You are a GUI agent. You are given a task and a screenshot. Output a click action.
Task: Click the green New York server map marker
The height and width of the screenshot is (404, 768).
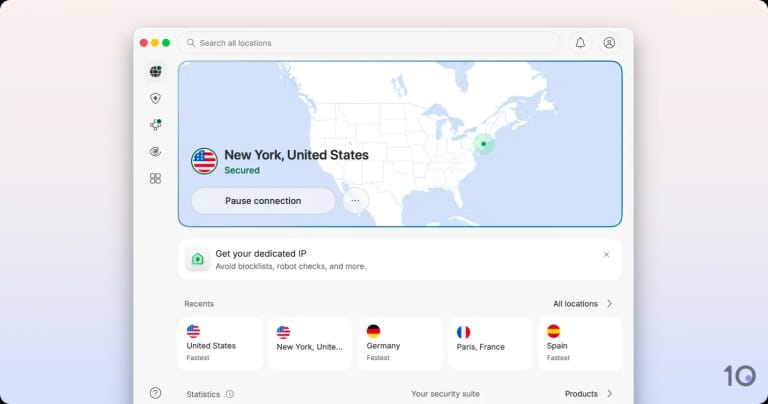[x=483, y=144]
